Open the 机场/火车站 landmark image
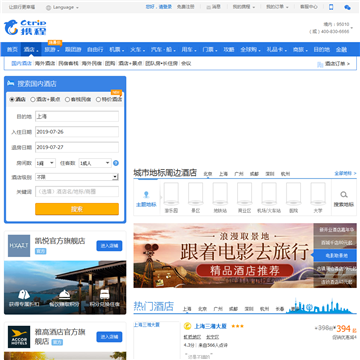The width and height of the screenshot is (360, 360). tap(269, 194)
